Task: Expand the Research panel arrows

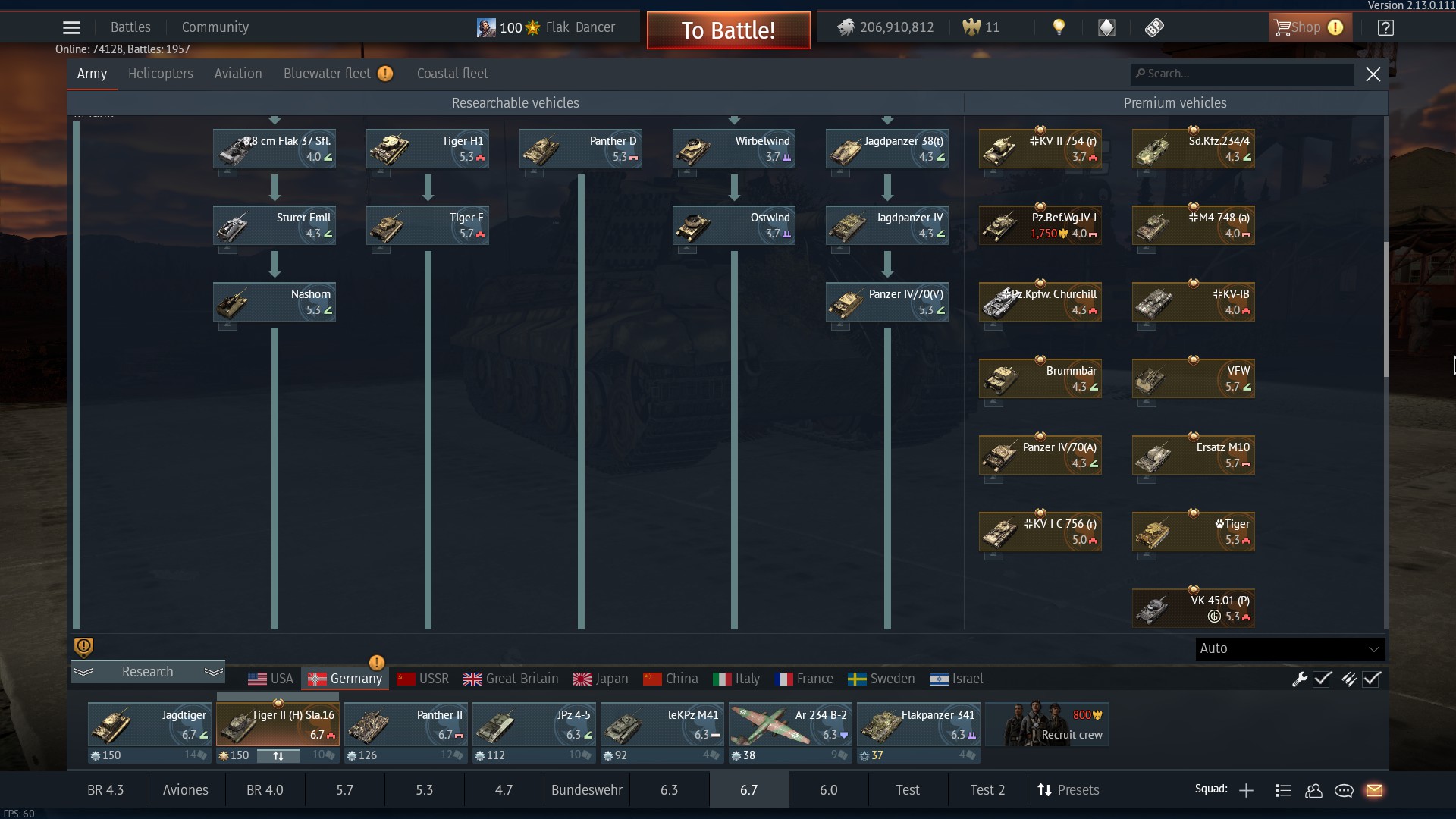Action: coord(148,672)
